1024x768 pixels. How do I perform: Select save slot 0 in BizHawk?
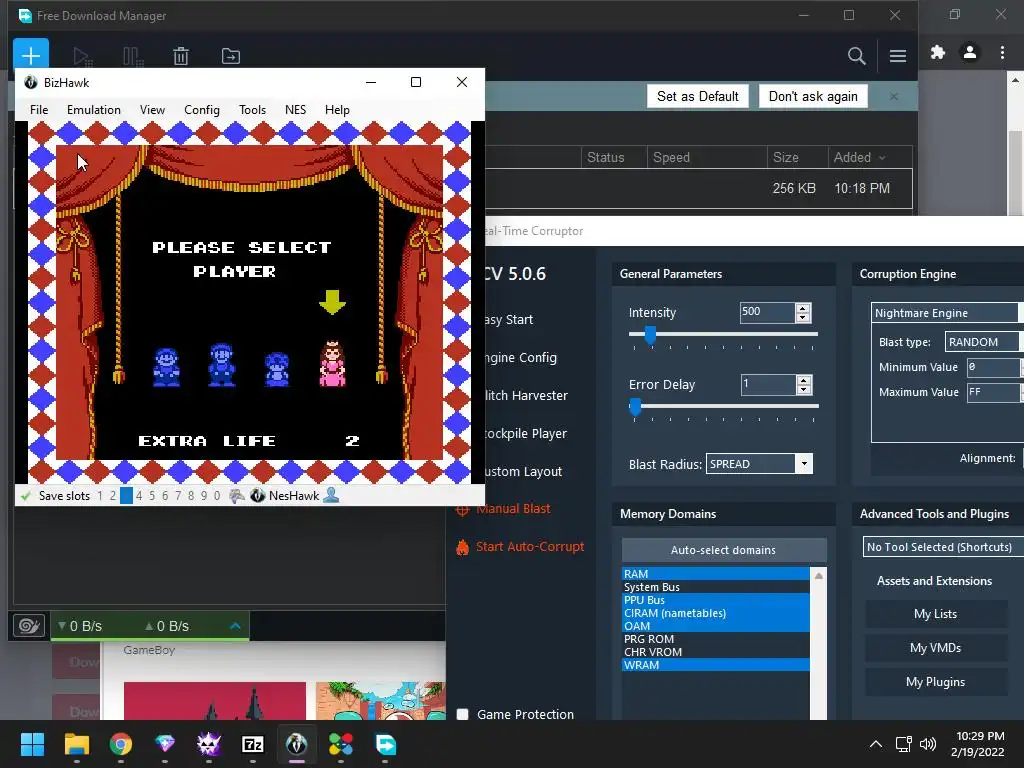pyautogui.click(x=217, y=496)
